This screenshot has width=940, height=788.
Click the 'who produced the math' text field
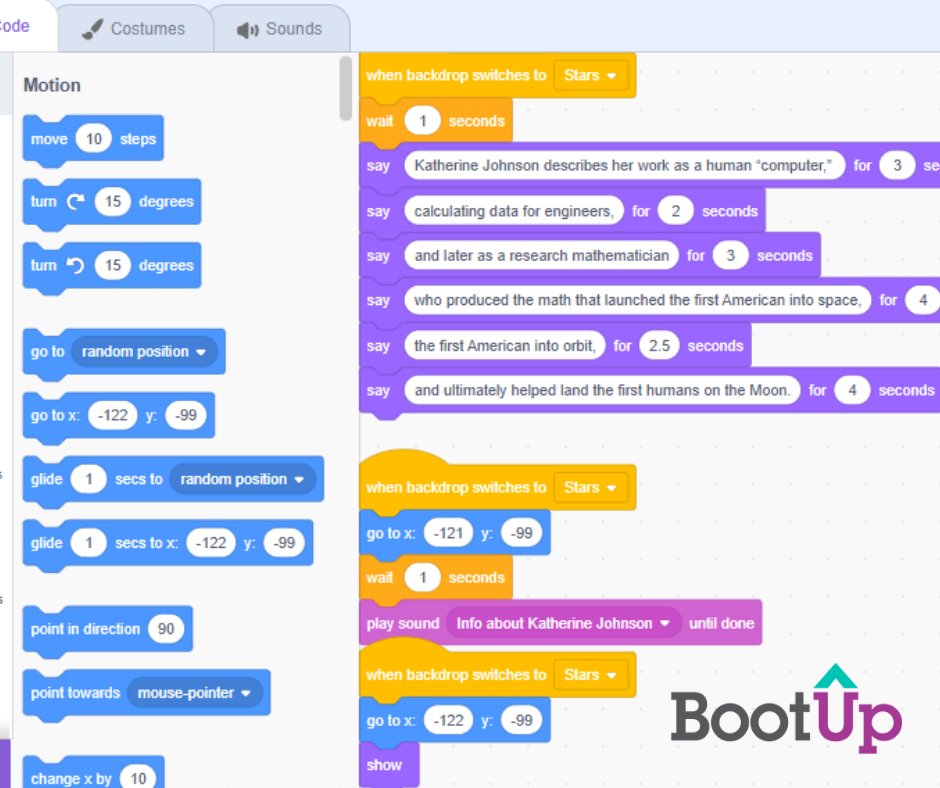coord(637,300)
